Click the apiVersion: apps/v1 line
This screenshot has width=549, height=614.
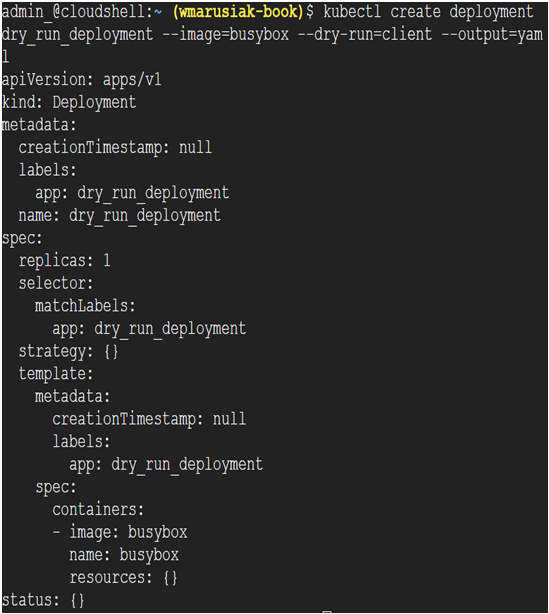coord(81,80)
